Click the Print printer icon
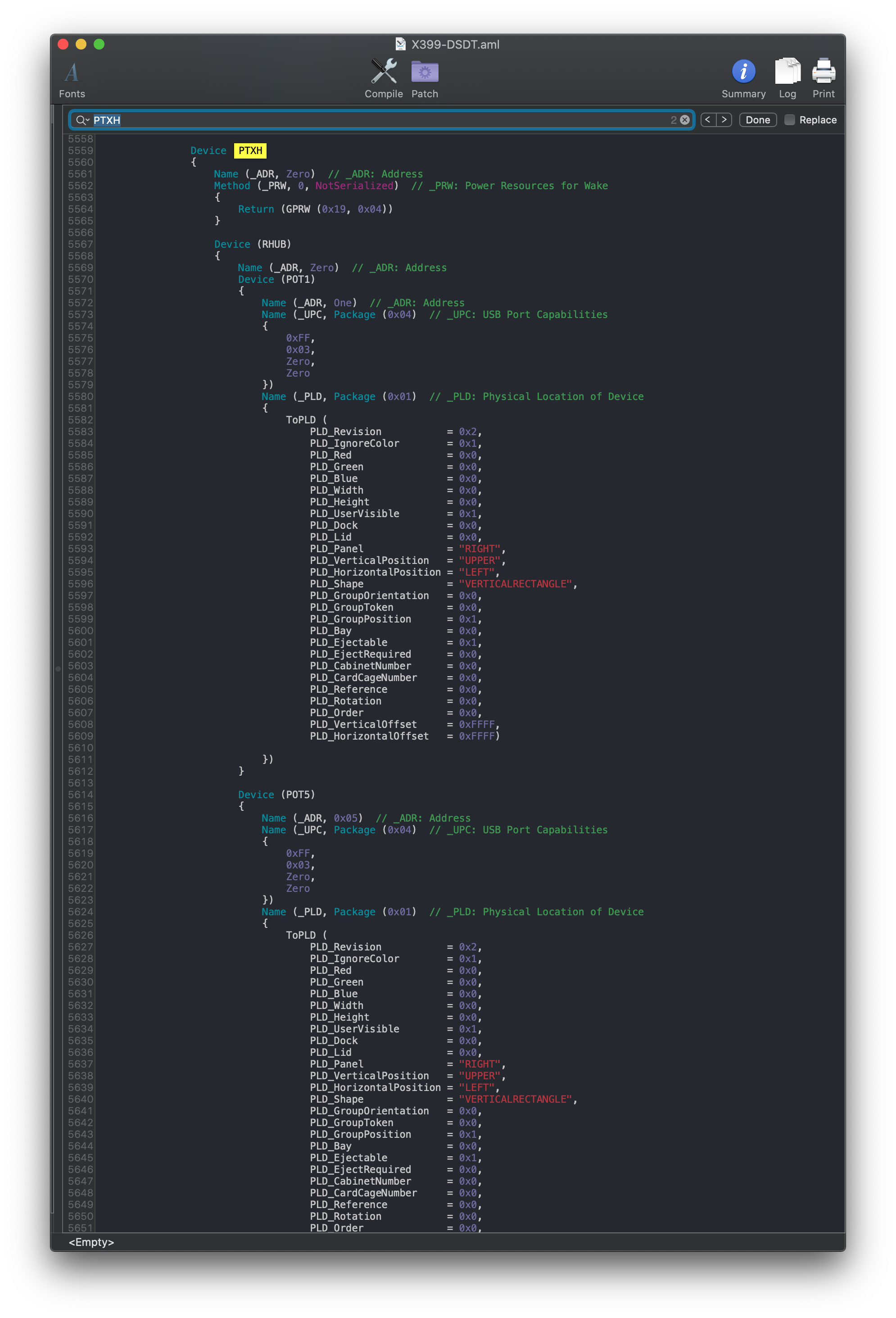The image size is (896, 1318). [823, 72]
